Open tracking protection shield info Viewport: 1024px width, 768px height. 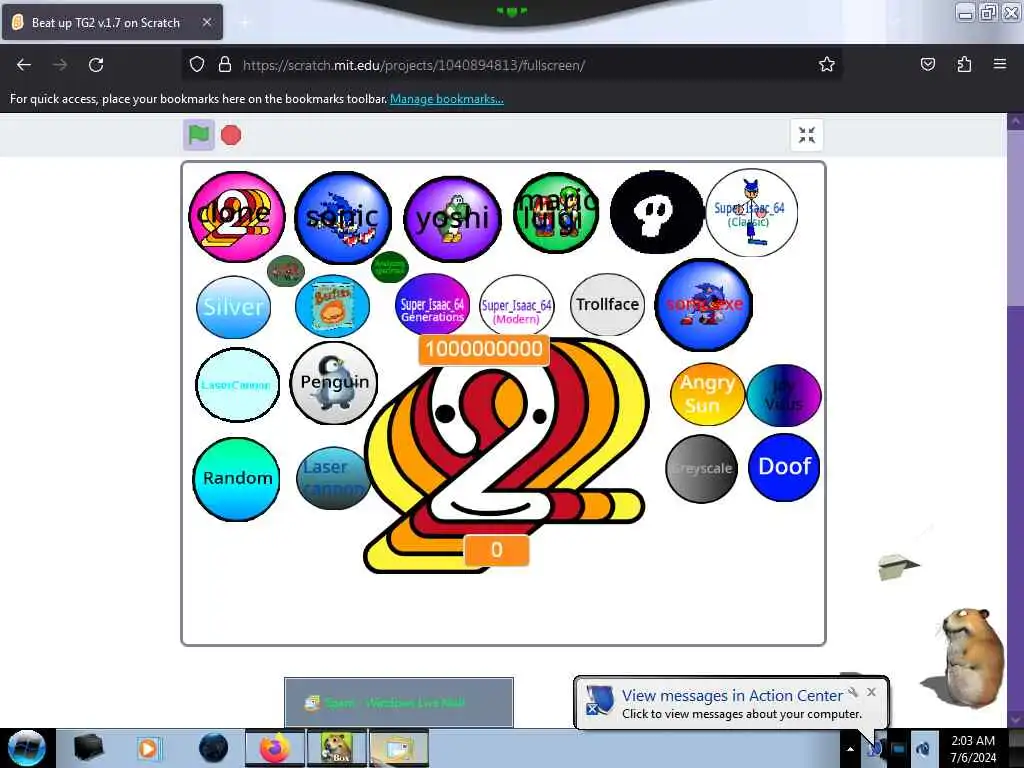[197, 65]
